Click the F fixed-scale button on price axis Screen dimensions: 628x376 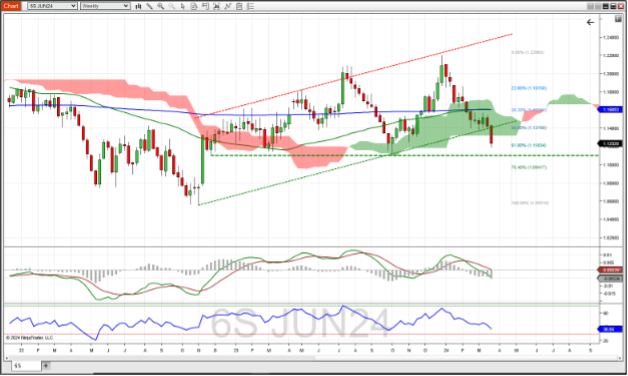618,19
